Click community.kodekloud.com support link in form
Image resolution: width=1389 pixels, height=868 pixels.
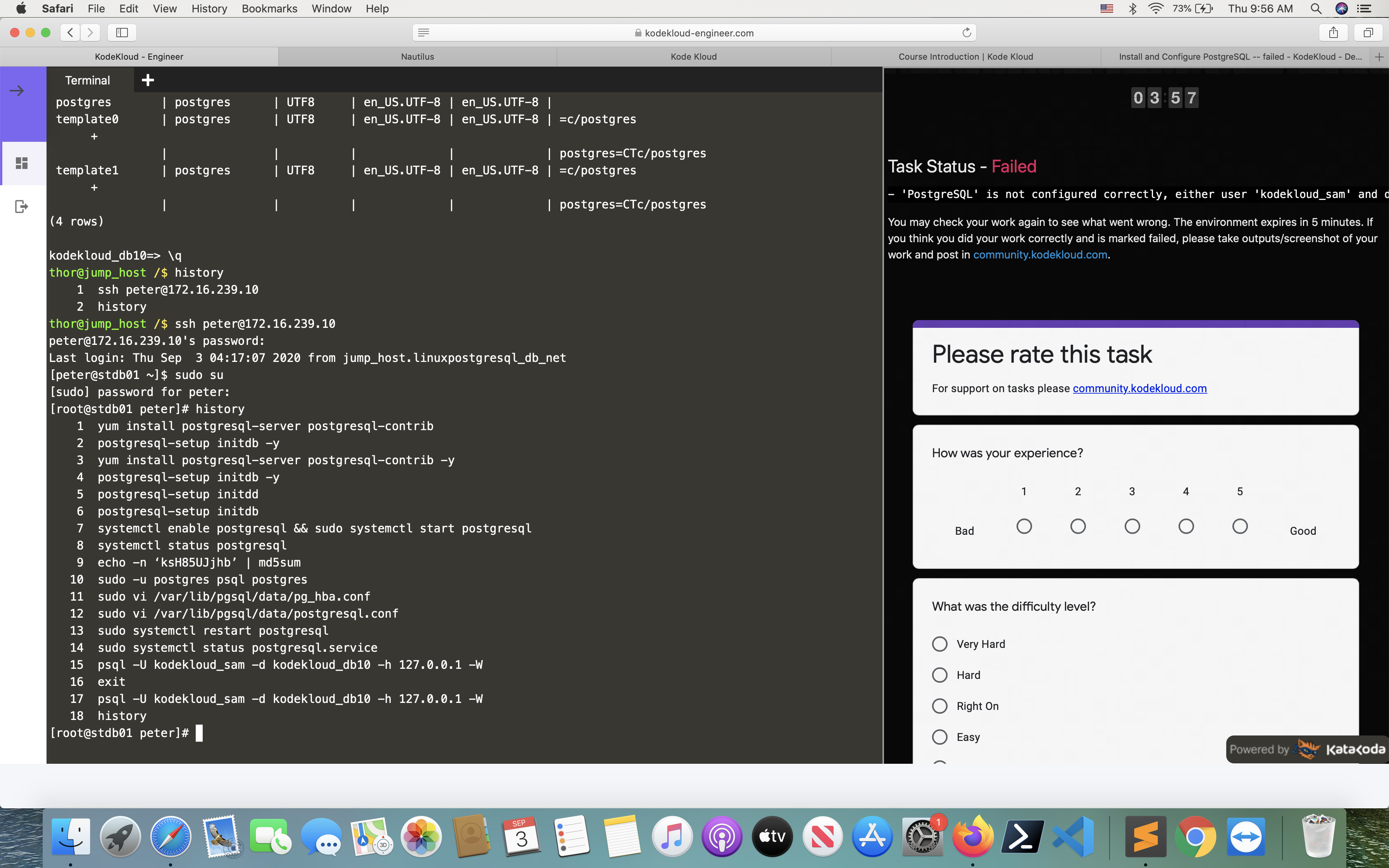[x=1139, y=389]
